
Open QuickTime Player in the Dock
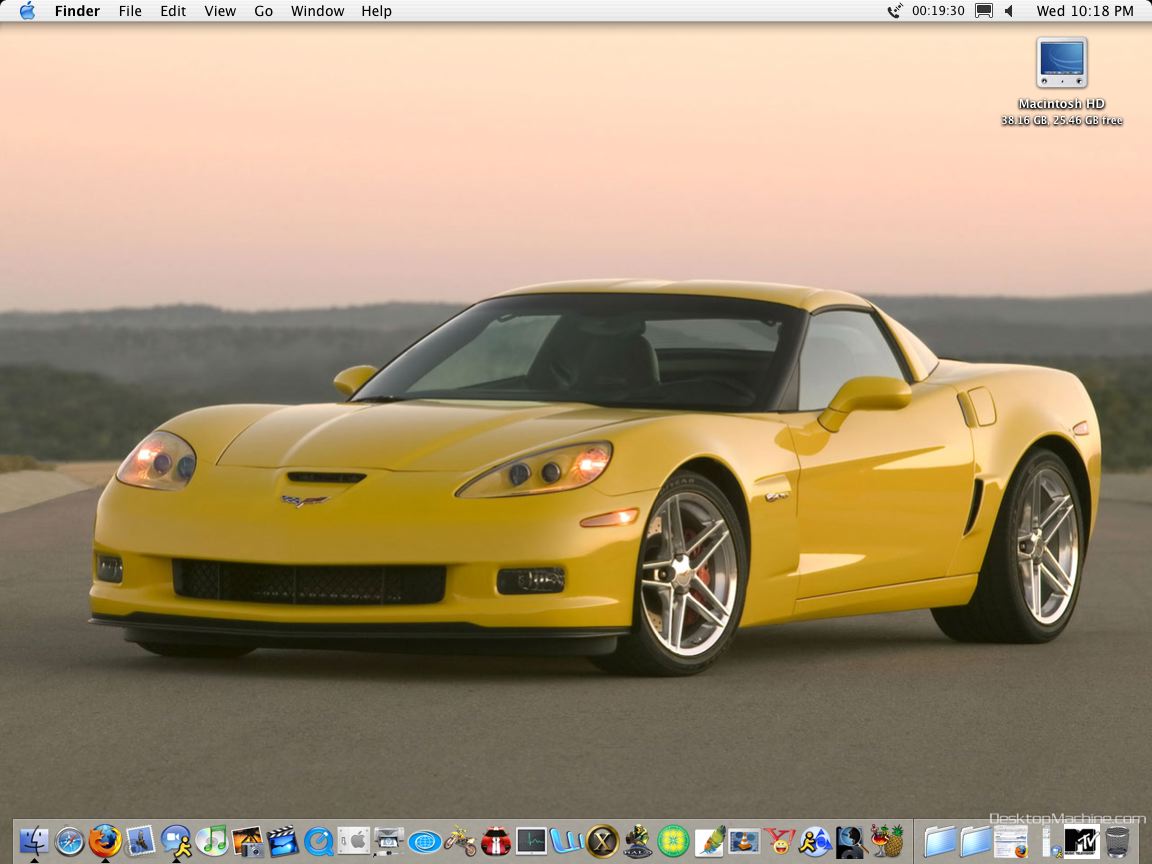(318, 841)
